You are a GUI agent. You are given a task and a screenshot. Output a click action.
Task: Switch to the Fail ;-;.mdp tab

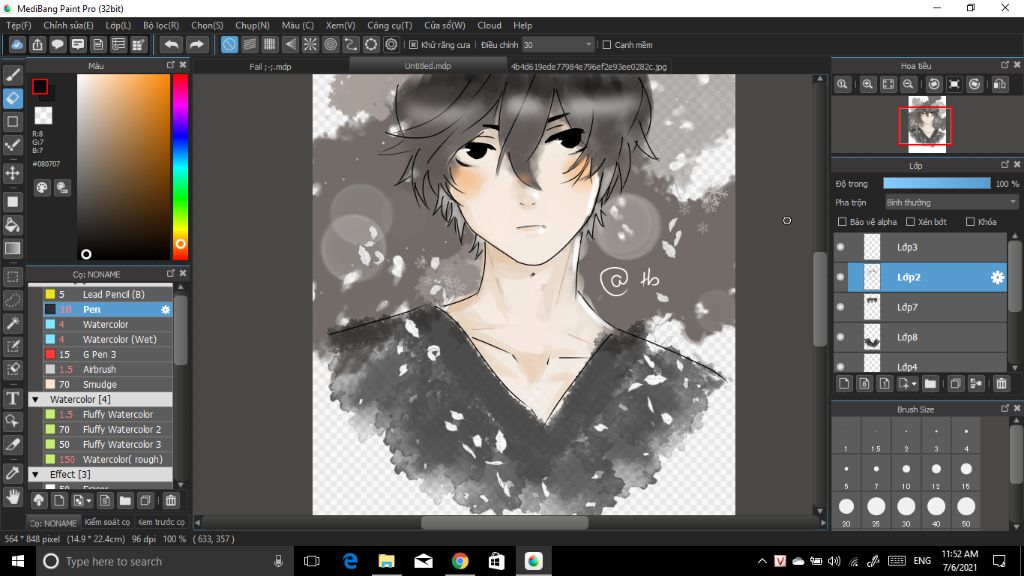270,67
